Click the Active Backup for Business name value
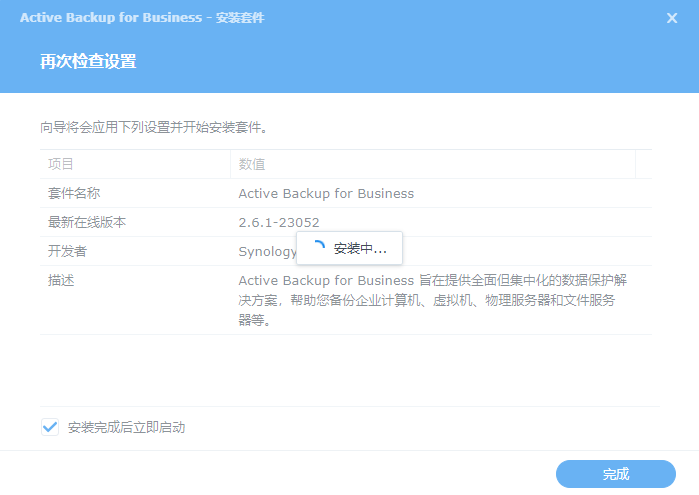 [326, 194]
